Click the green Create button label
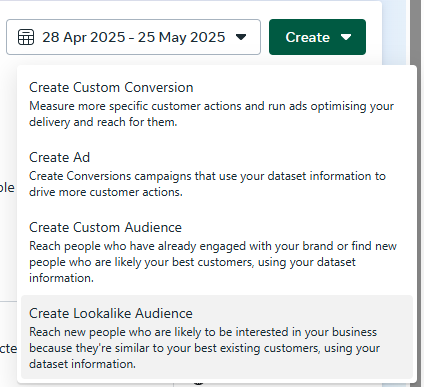The image size is (424, 387). tap(307, 37)
